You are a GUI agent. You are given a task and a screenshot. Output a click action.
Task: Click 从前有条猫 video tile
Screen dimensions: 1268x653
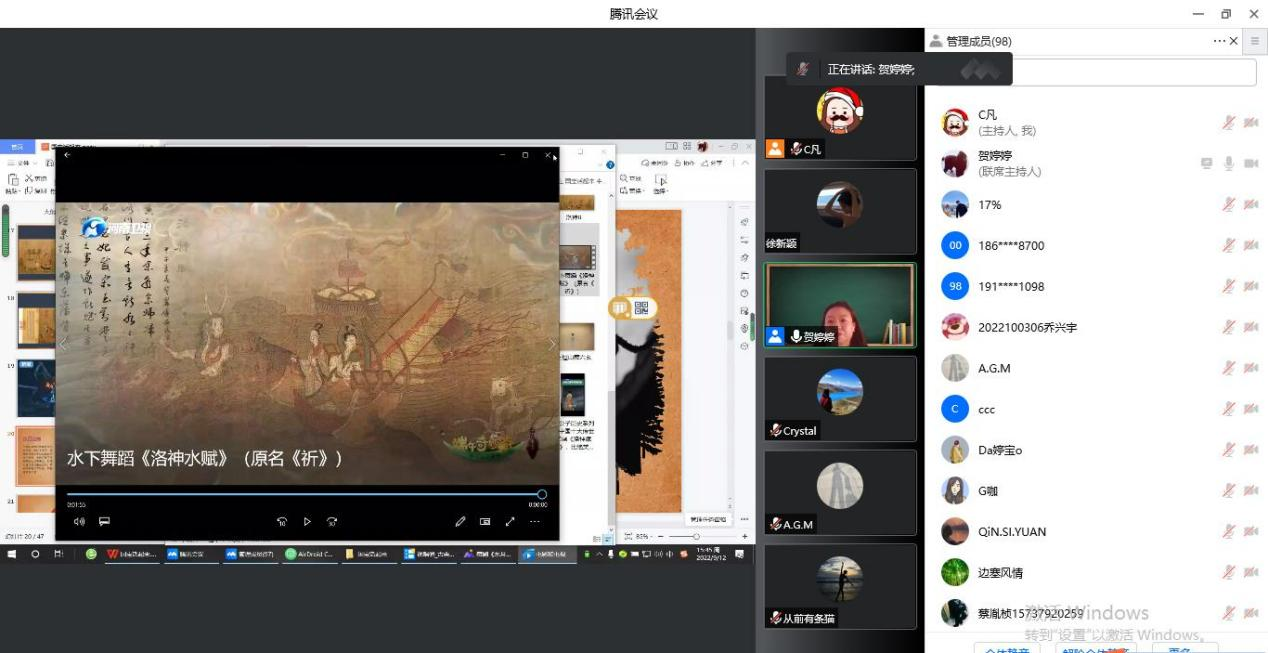[x=840, y=586]
